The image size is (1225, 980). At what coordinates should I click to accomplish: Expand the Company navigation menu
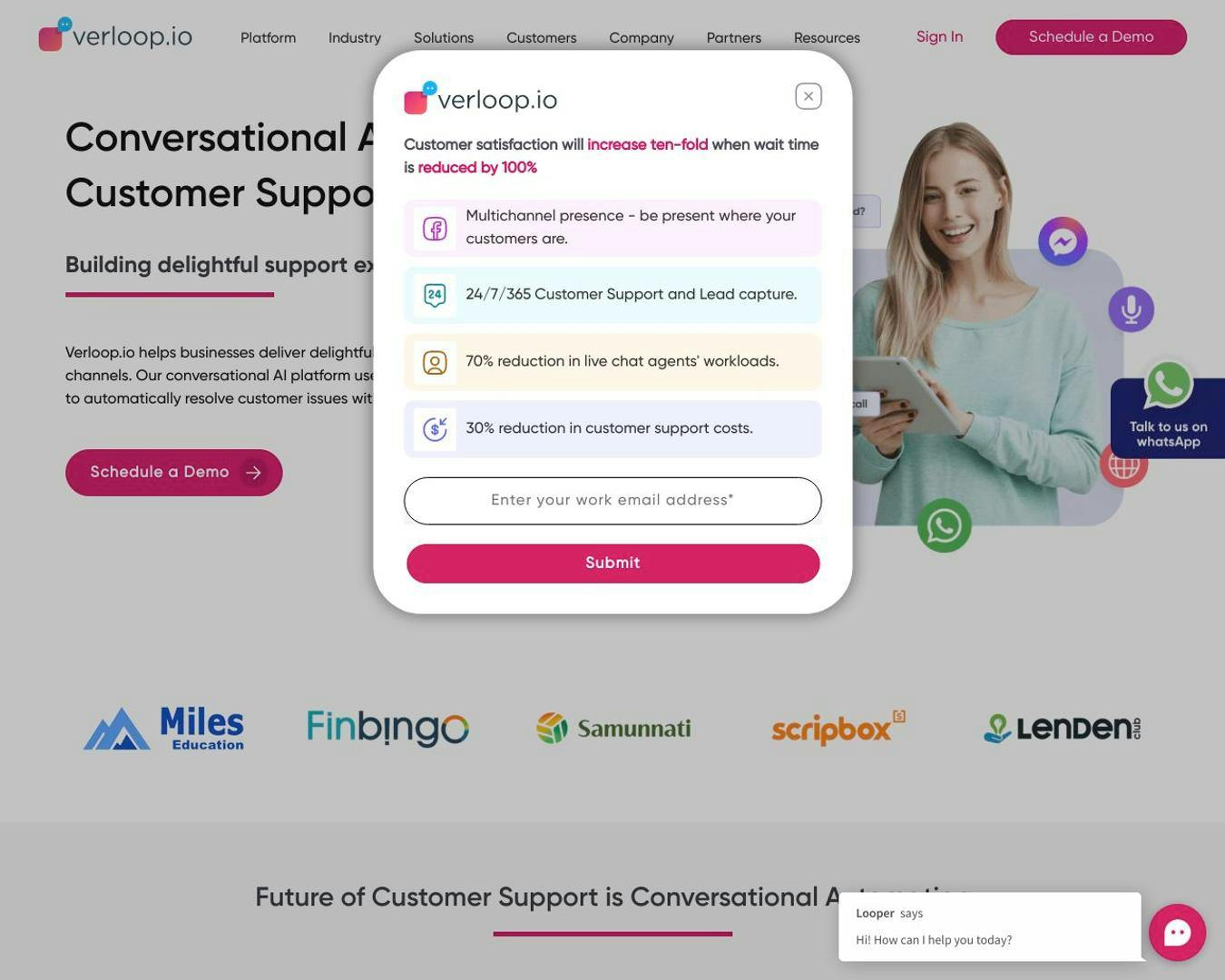(x=642, y=38)
